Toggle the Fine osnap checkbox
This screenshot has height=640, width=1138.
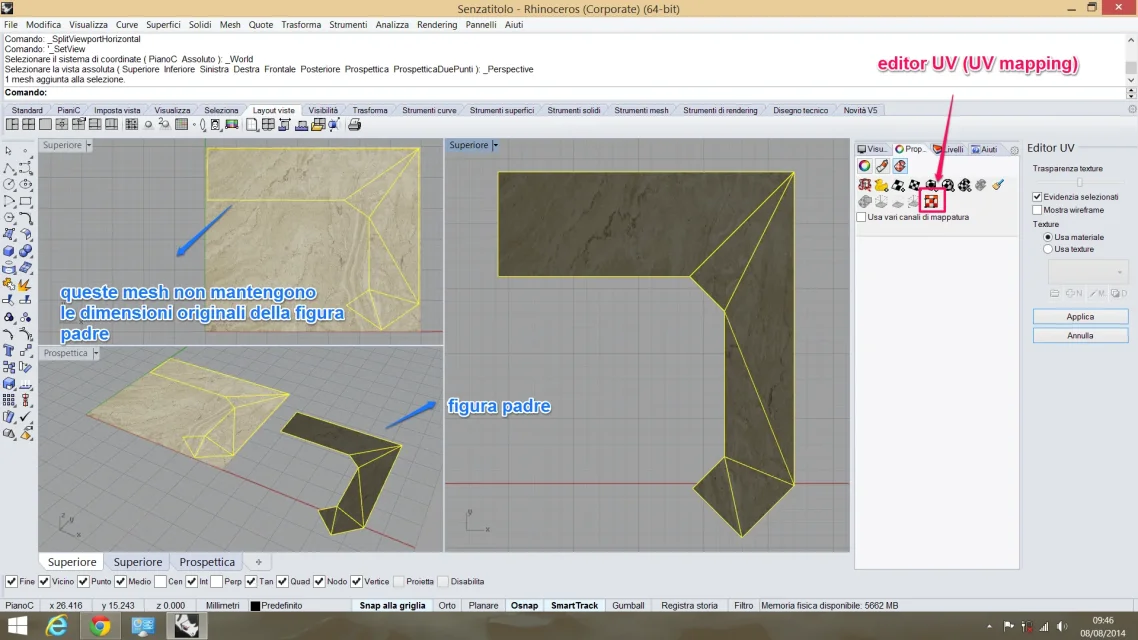tap(12, 581)
